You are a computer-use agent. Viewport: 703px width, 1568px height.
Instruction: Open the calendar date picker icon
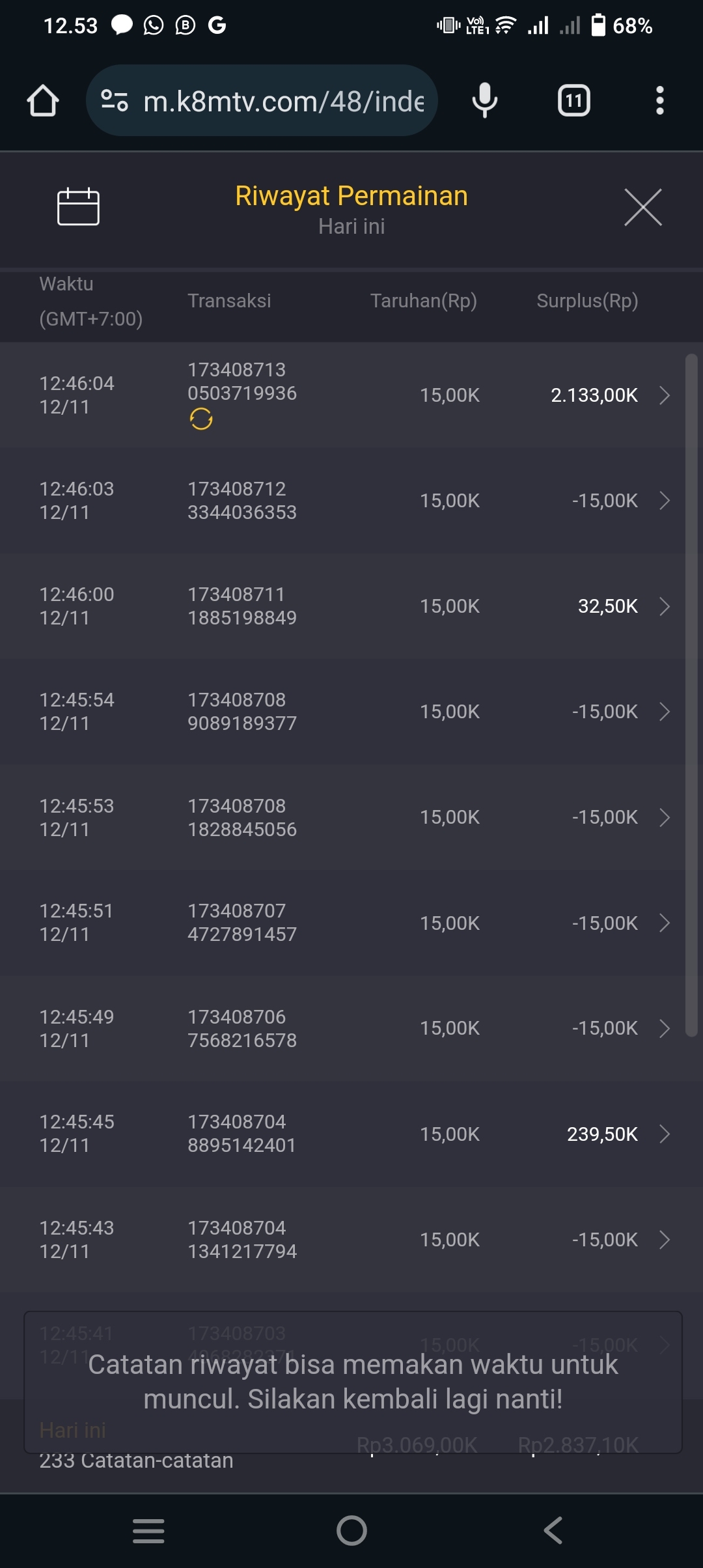78,207
